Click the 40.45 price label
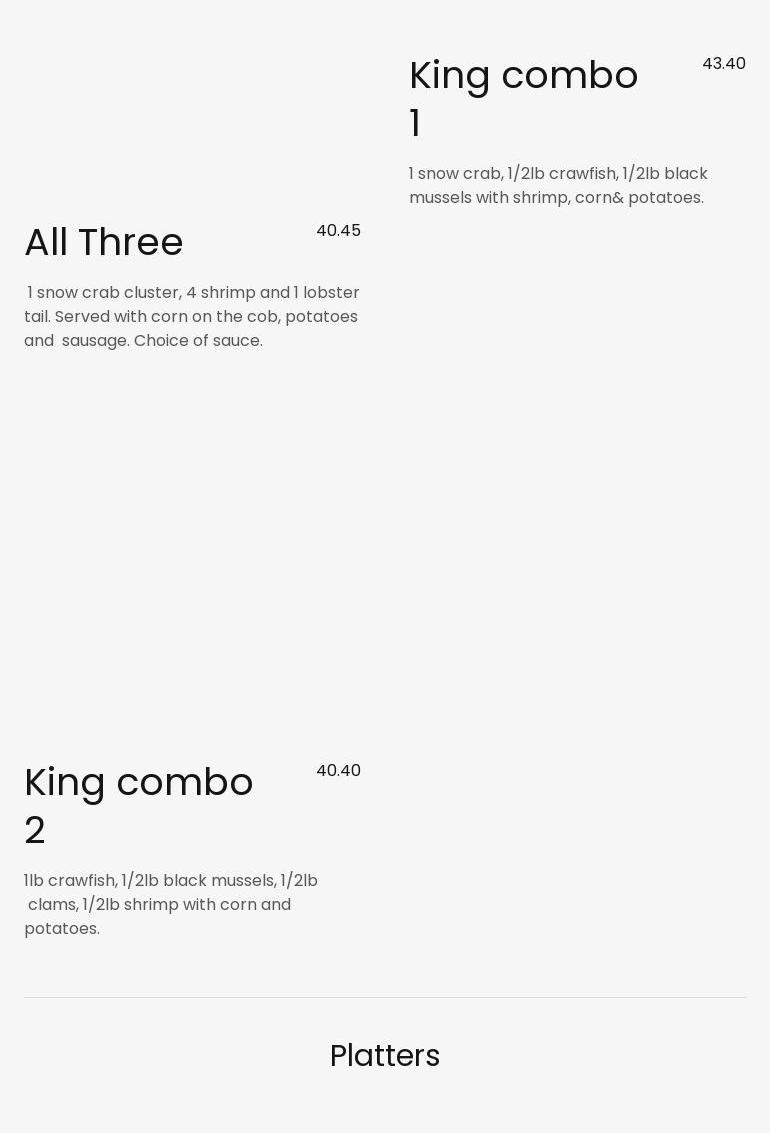 338,231
